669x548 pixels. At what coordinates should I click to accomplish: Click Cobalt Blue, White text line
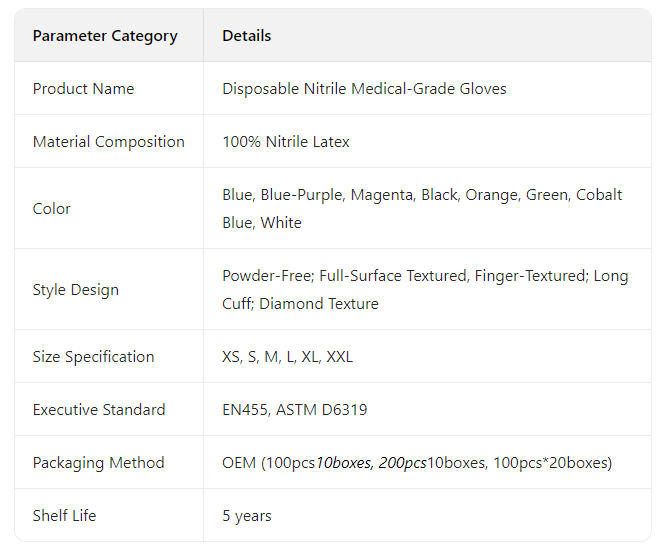coord(262,223)
